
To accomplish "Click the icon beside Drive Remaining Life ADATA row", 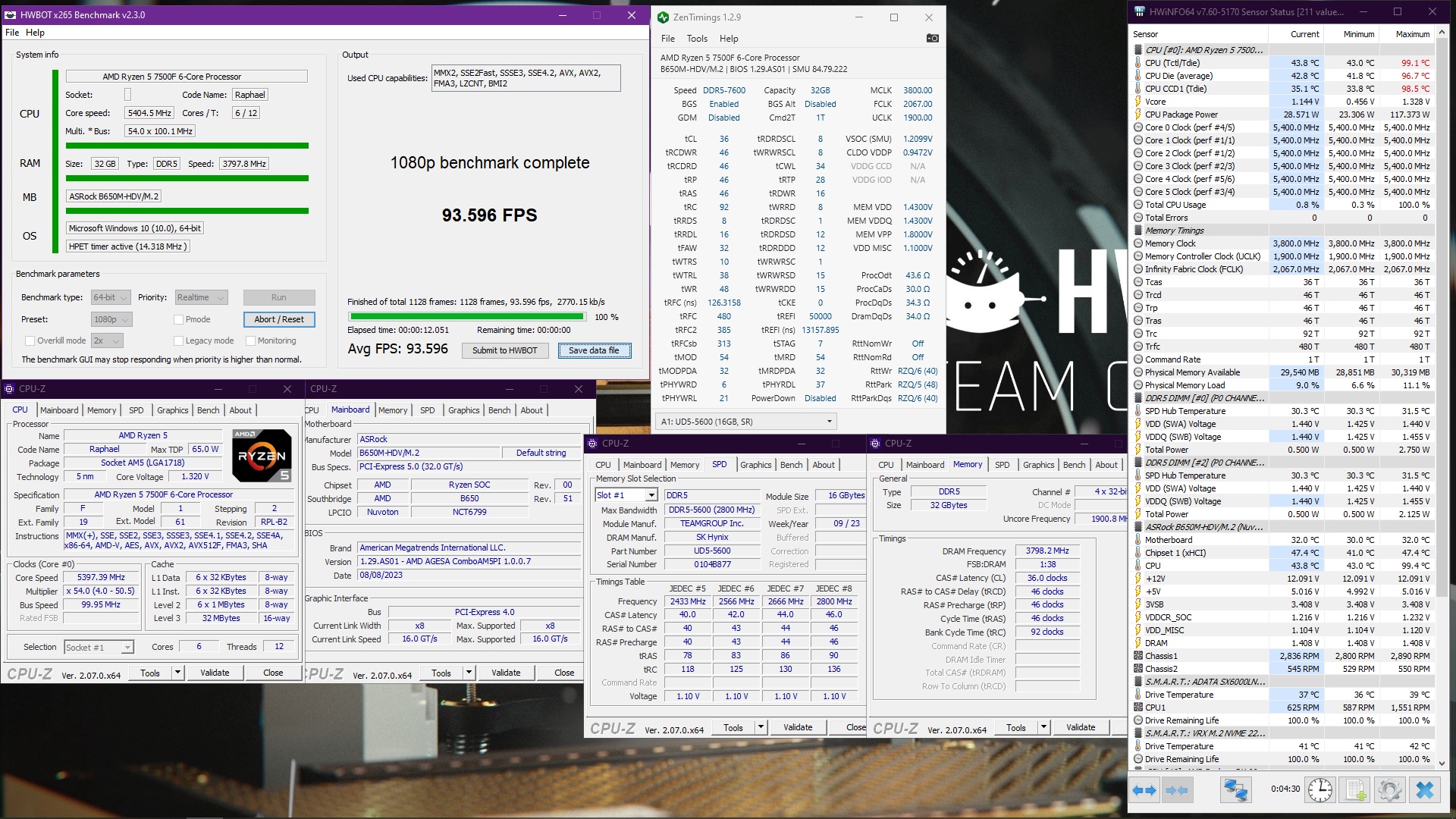I will pyautogui.click(x=1138, y=720).
